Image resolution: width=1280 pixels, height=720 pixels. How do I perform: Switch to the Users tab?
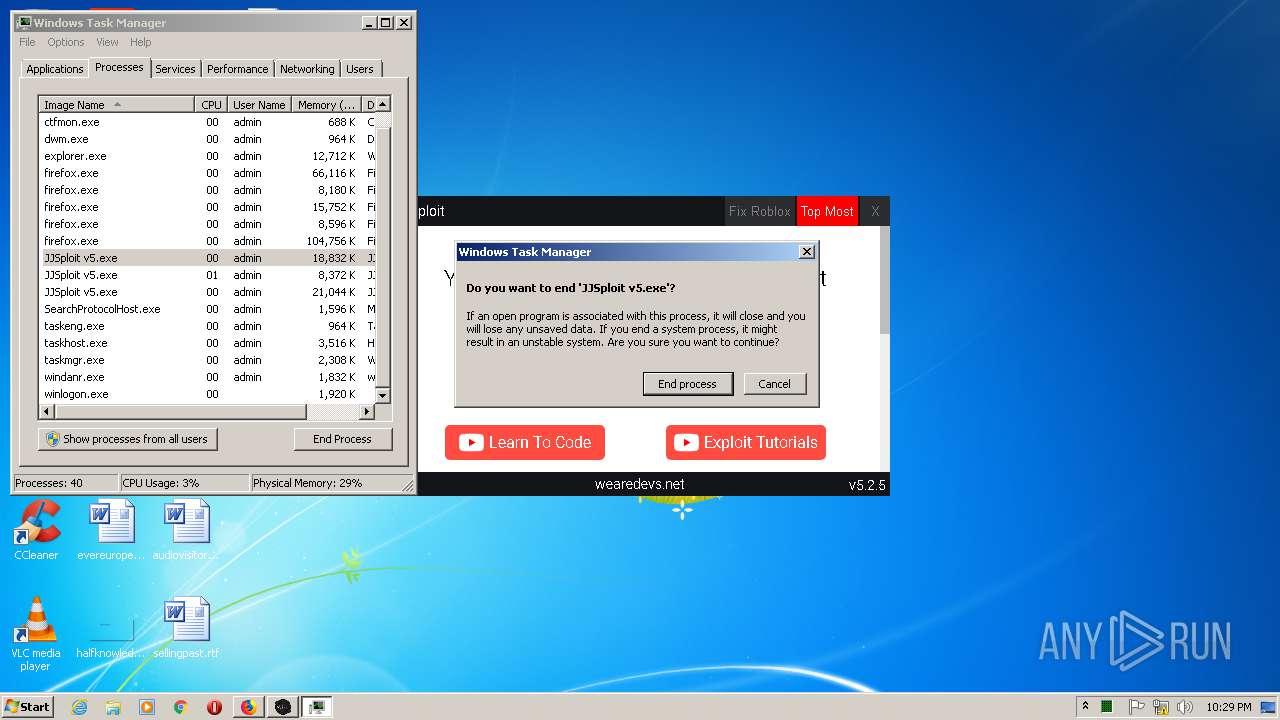360,69
